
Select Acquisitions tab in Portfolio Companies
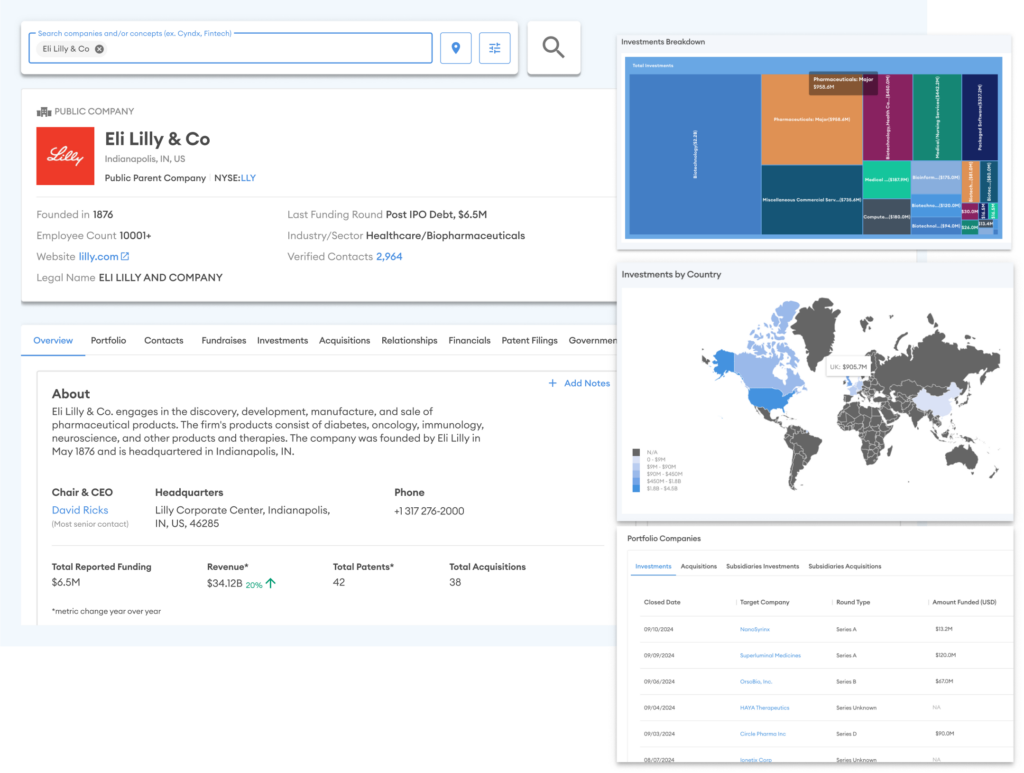pos(699,566)
